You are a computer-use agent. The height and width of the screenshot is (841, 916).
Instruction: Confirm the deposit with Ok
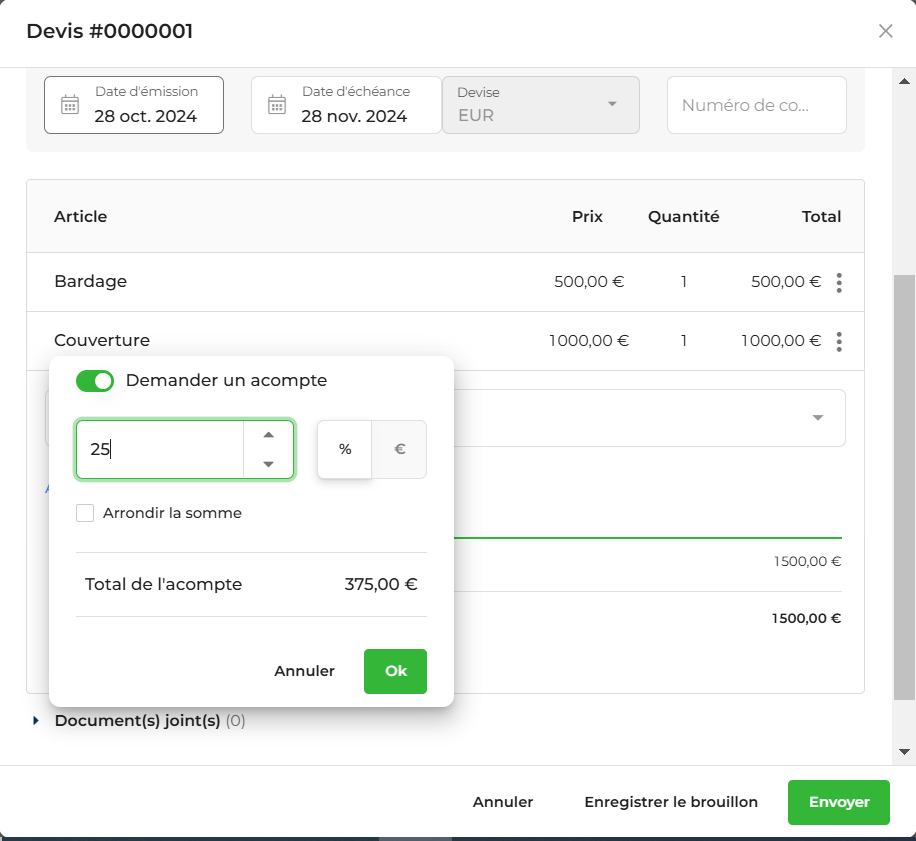[x=395, y=672]
